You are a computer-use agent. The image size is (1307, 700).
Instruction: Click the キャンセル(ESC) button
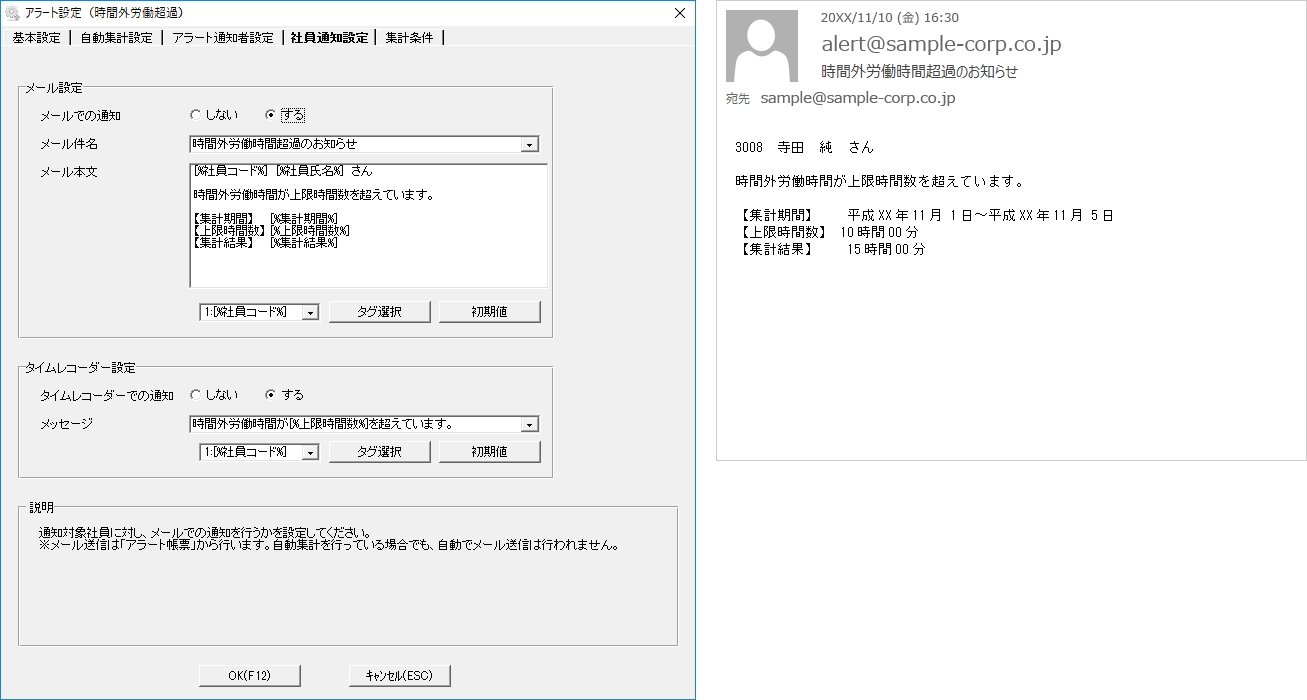click(x=399, y=676)
